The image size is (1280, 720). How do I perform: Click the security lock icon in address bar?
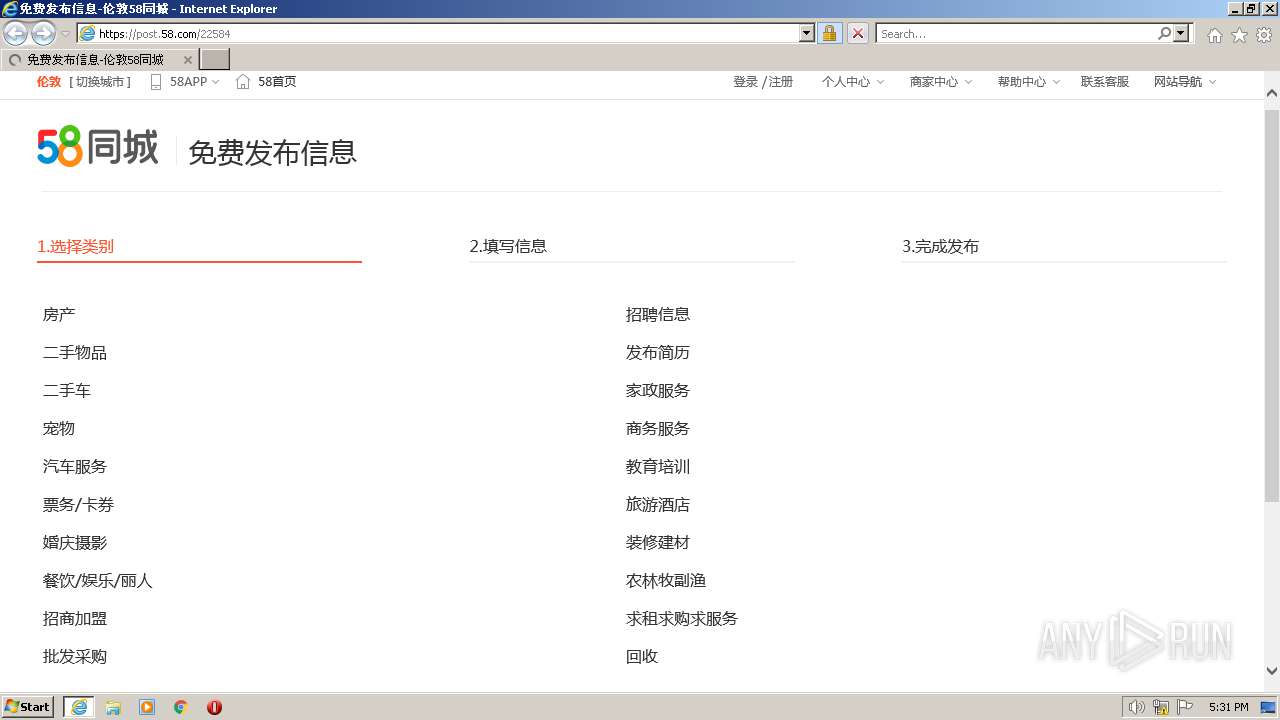click(829, 33)
